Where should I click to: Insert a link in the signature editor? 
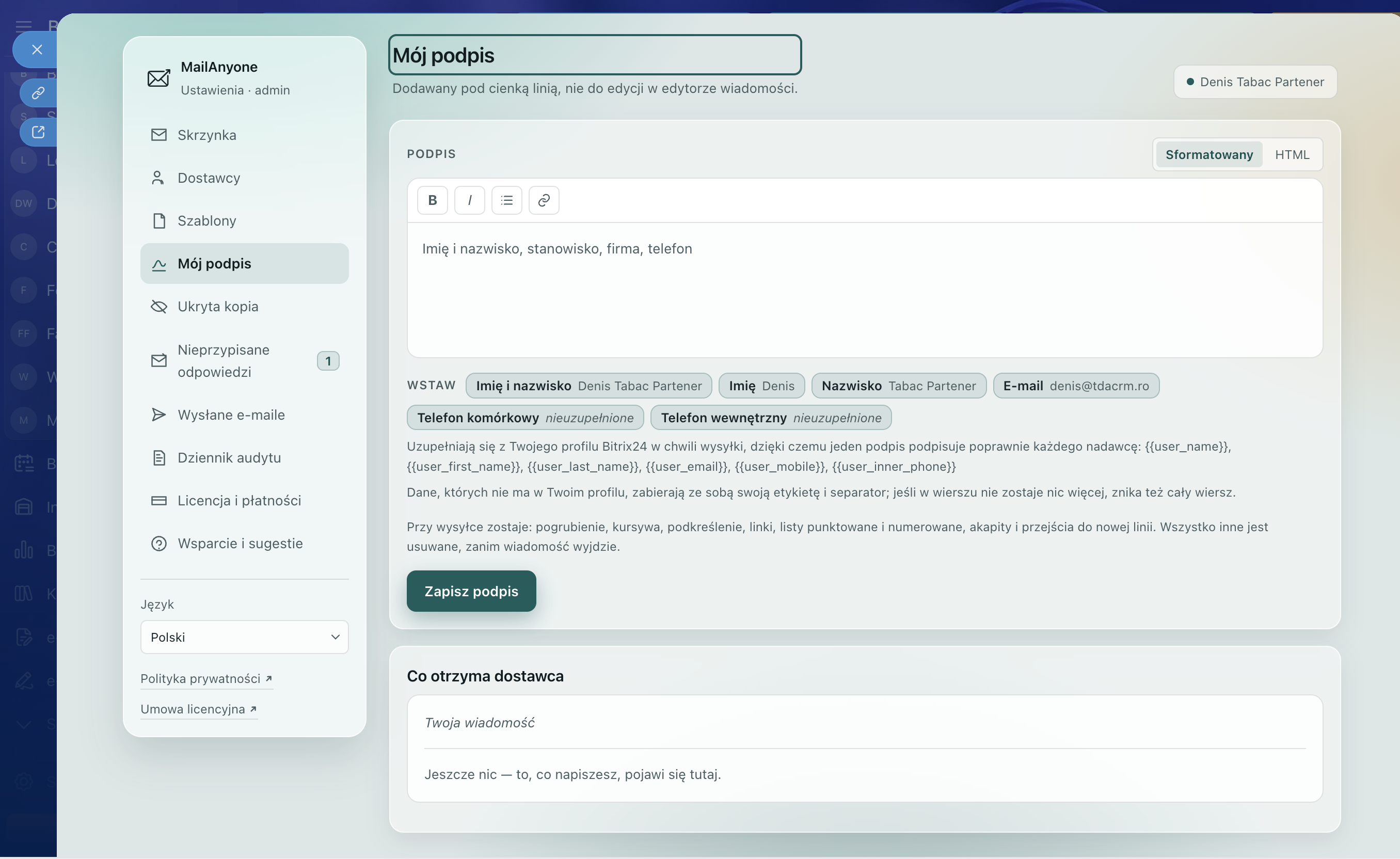coord(544,200)
